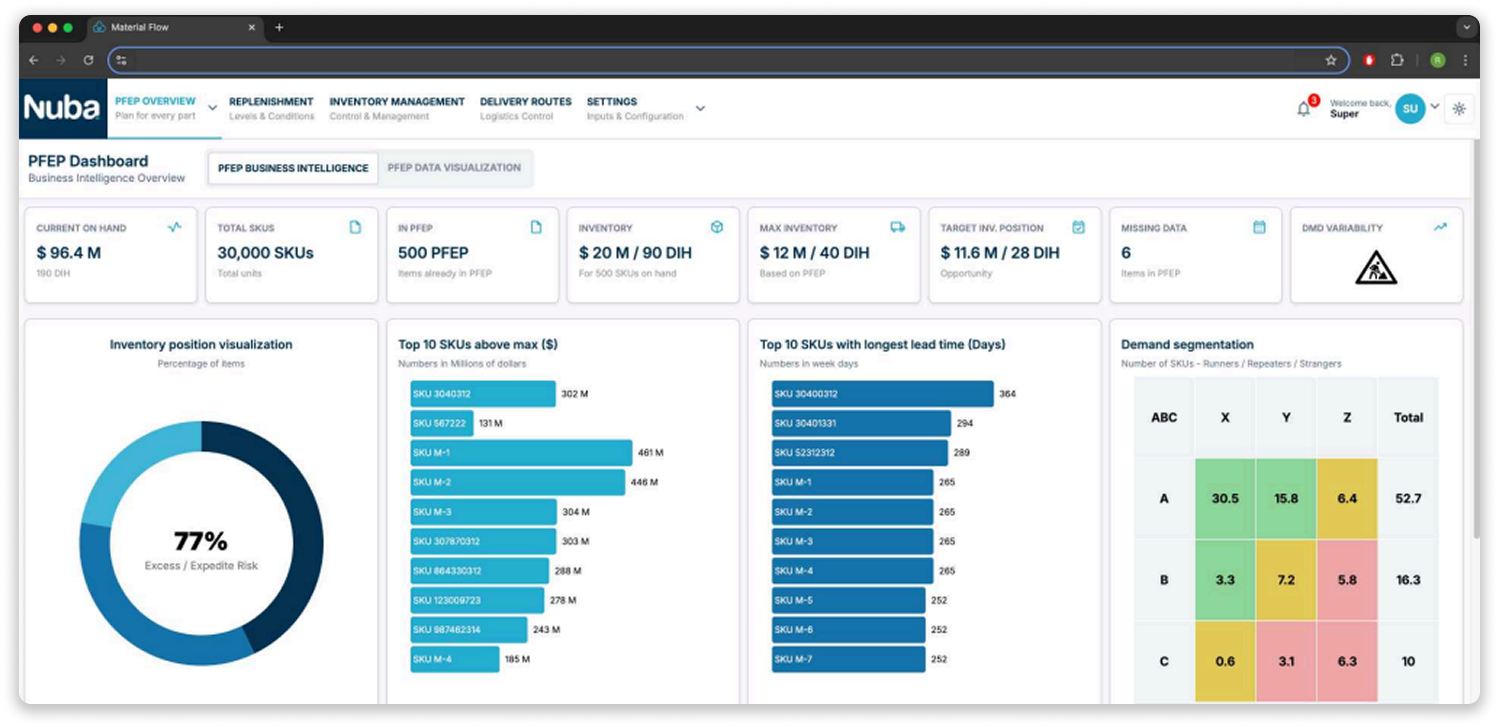Open the user profile dropdown arrow

point(1435,107)
